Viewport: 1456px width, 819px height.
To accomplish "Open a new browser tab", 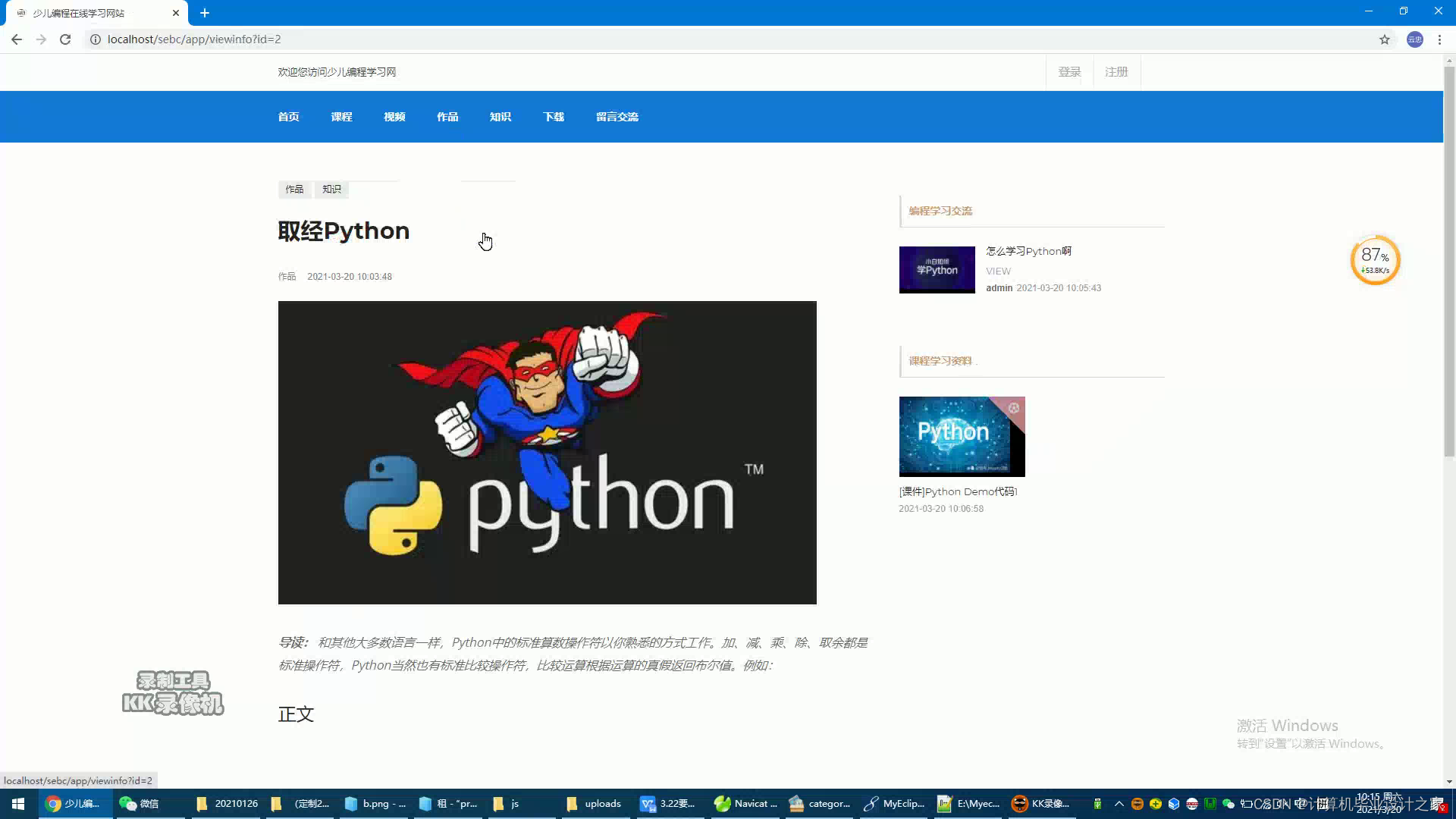I will point(205,13).
